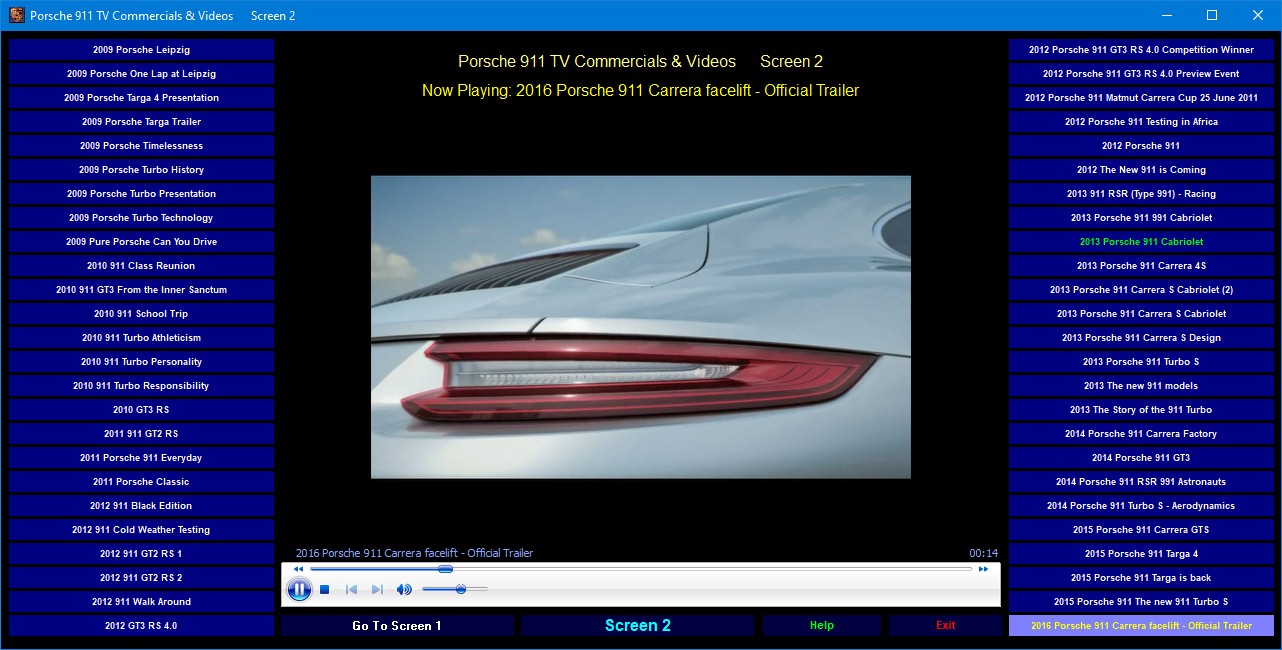
Task: Play 2012 Porsche 911 Testing in Africa
Action: (x=1141, y=122)
